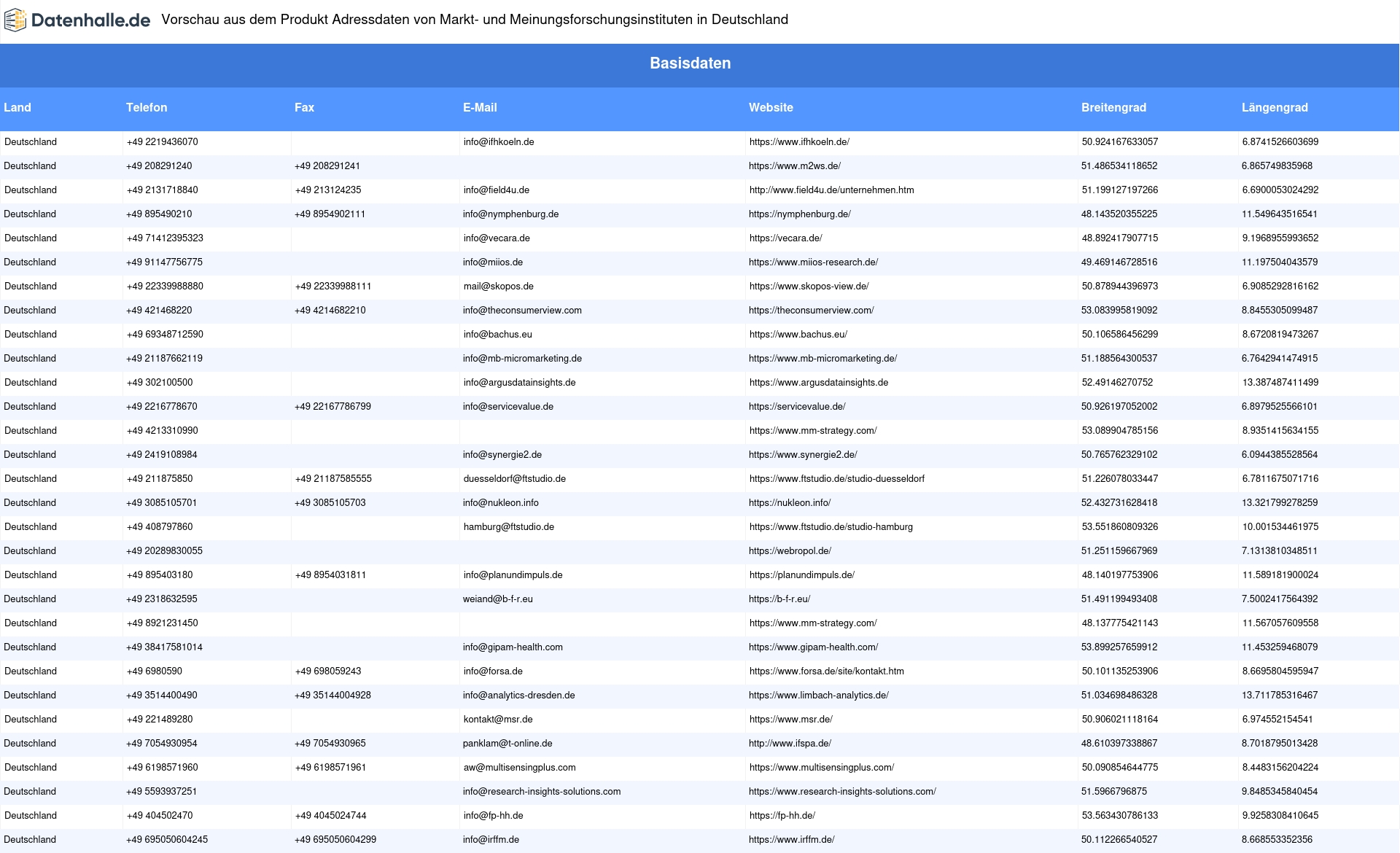Viewport: 1400px width, 853px height.
Task: Select email info@theconsumerview.com
Action: coord(522,311)
